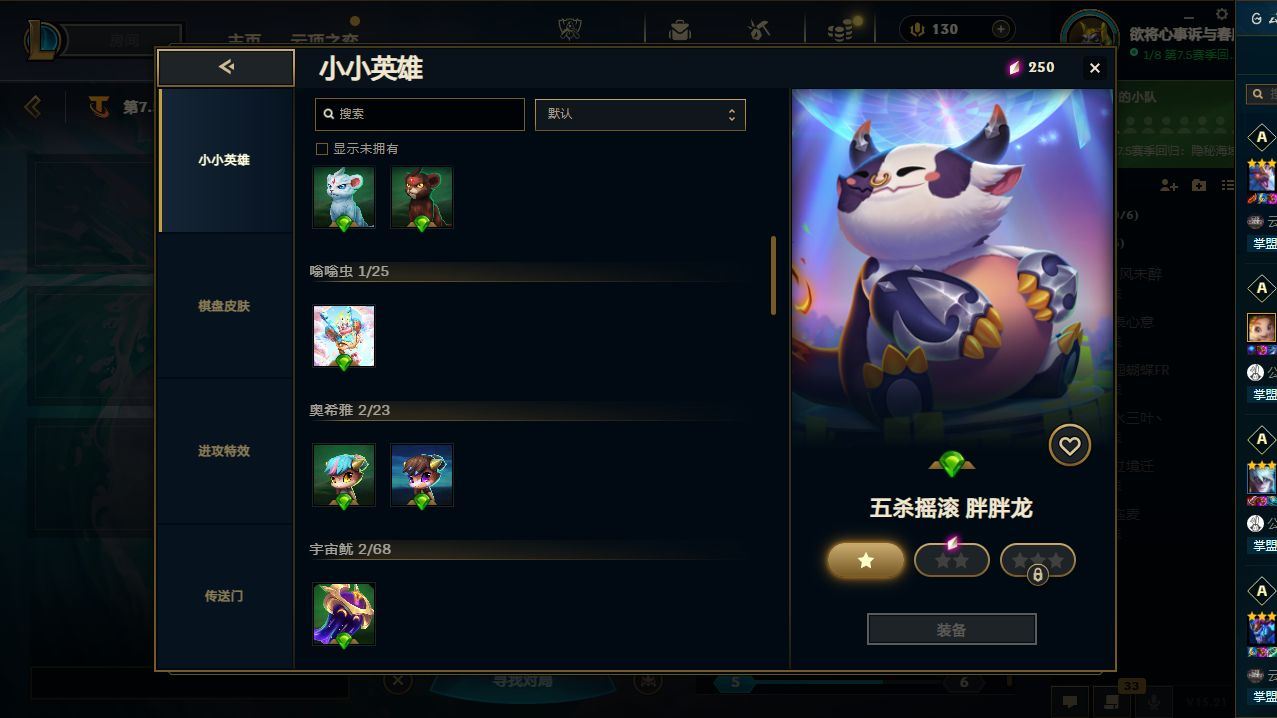This screenshot has height=718, width=1277.
Task: Switch to the 进攻特效 tab
Action: 224,451
